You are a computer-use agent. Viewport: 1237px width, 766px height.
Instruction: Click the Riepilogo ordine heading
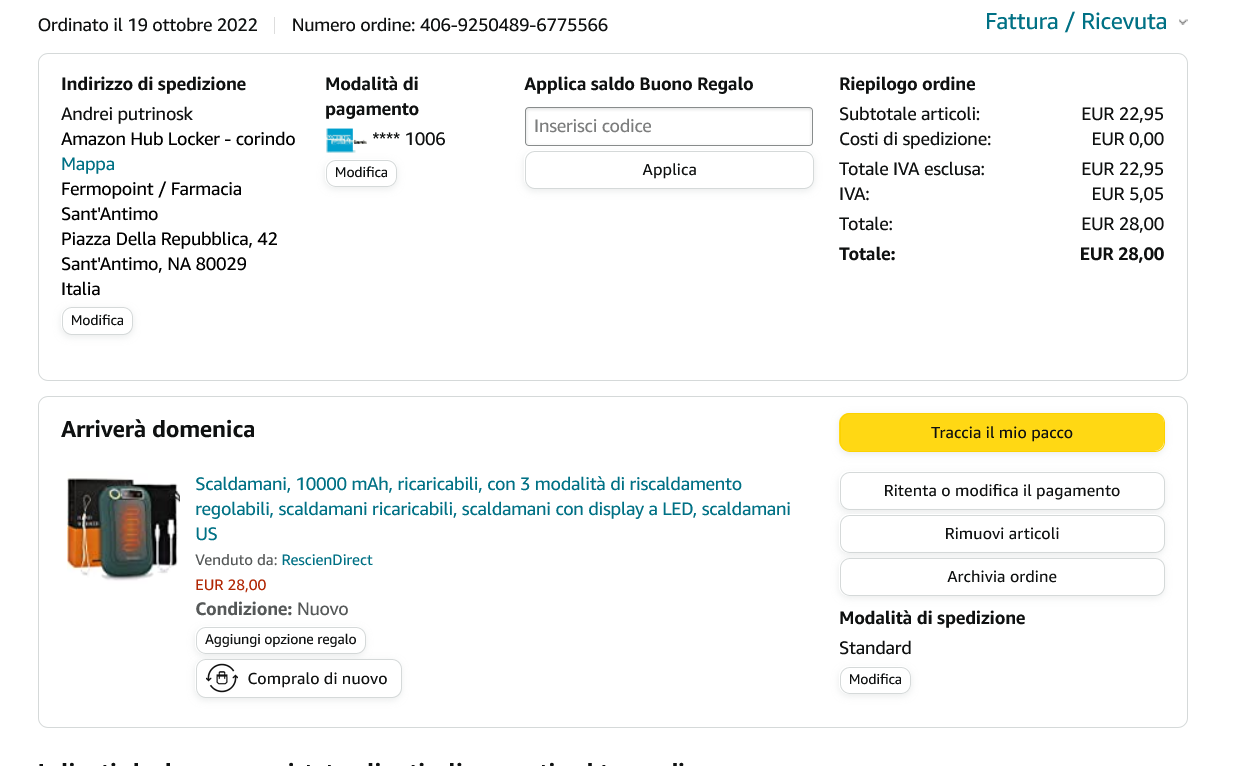click(x=907, y=84)
